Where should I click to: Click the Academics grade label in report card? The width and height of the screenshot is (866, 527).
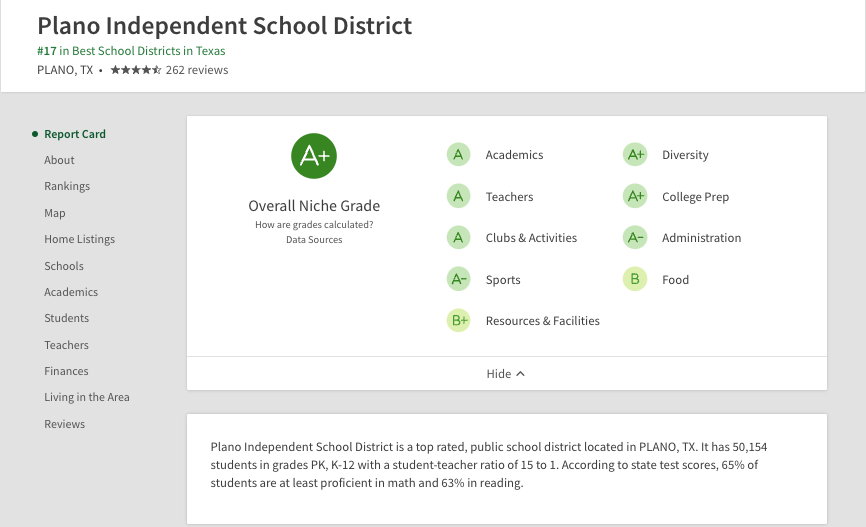(x=514, y=155)
